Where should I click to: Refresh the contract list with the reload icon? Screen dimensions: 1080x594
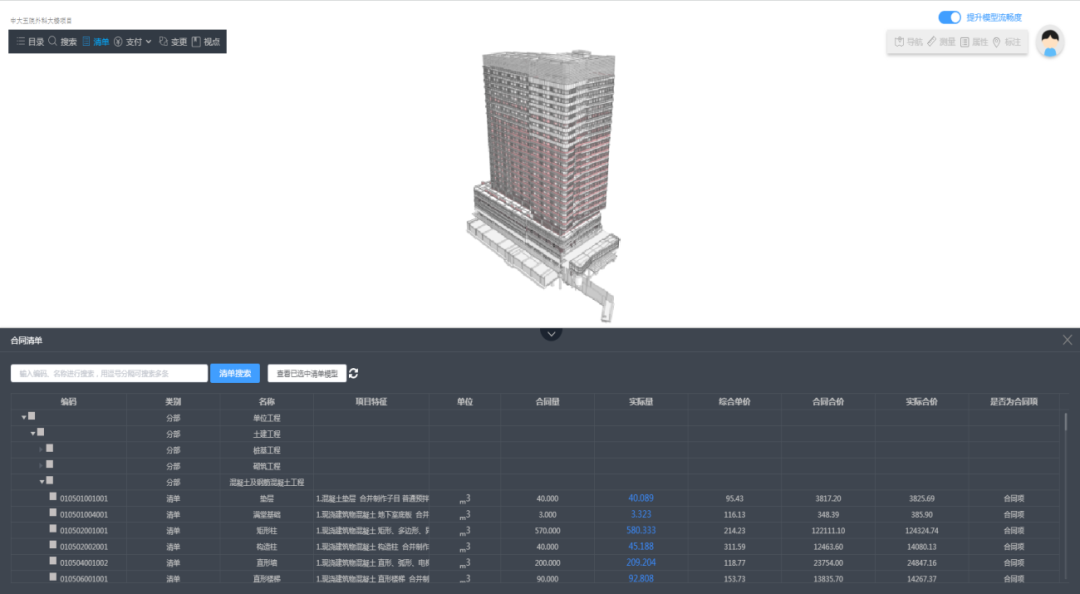click(354, 373)
